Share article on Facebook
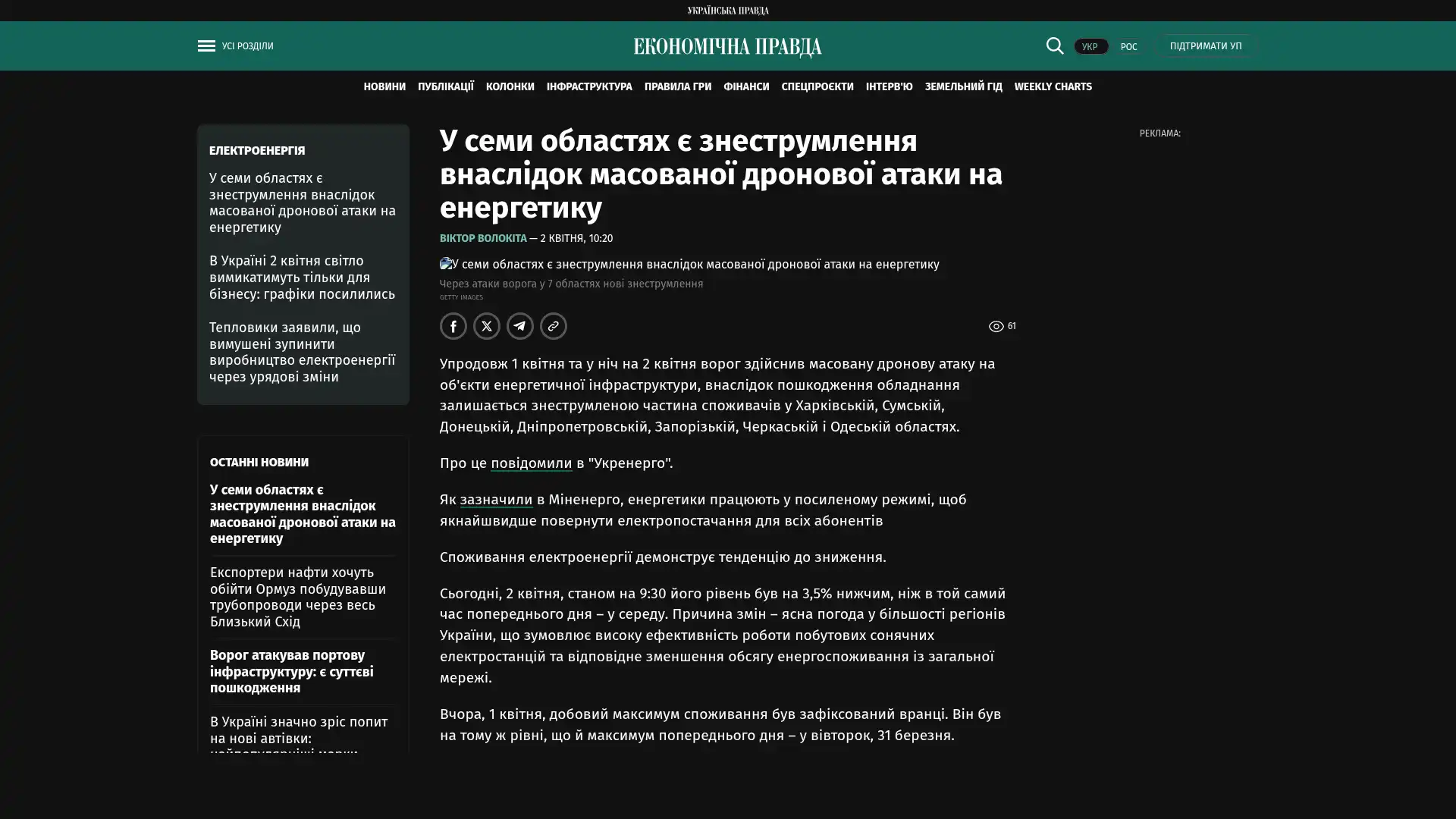The image size is (1456, 819). point(453,326)
